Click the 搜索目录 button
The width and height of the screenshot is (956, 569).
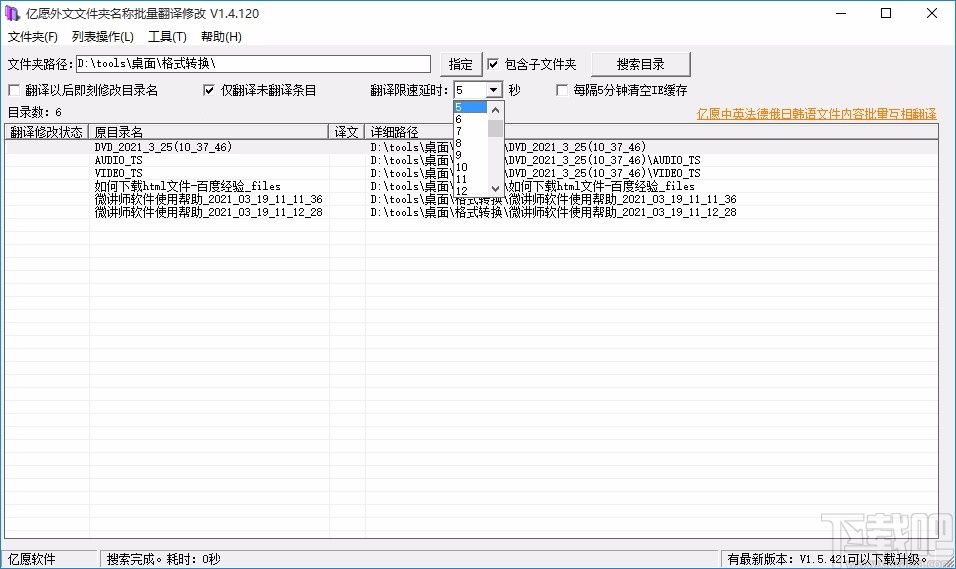point(640,64)
